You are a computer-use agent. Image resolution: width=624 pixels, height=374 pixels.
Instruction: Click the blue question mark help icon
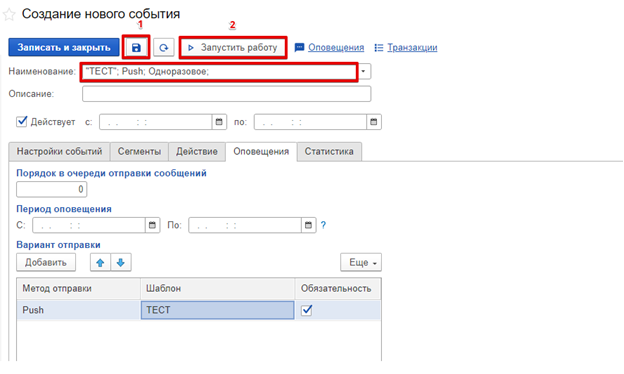click(323, 225)
